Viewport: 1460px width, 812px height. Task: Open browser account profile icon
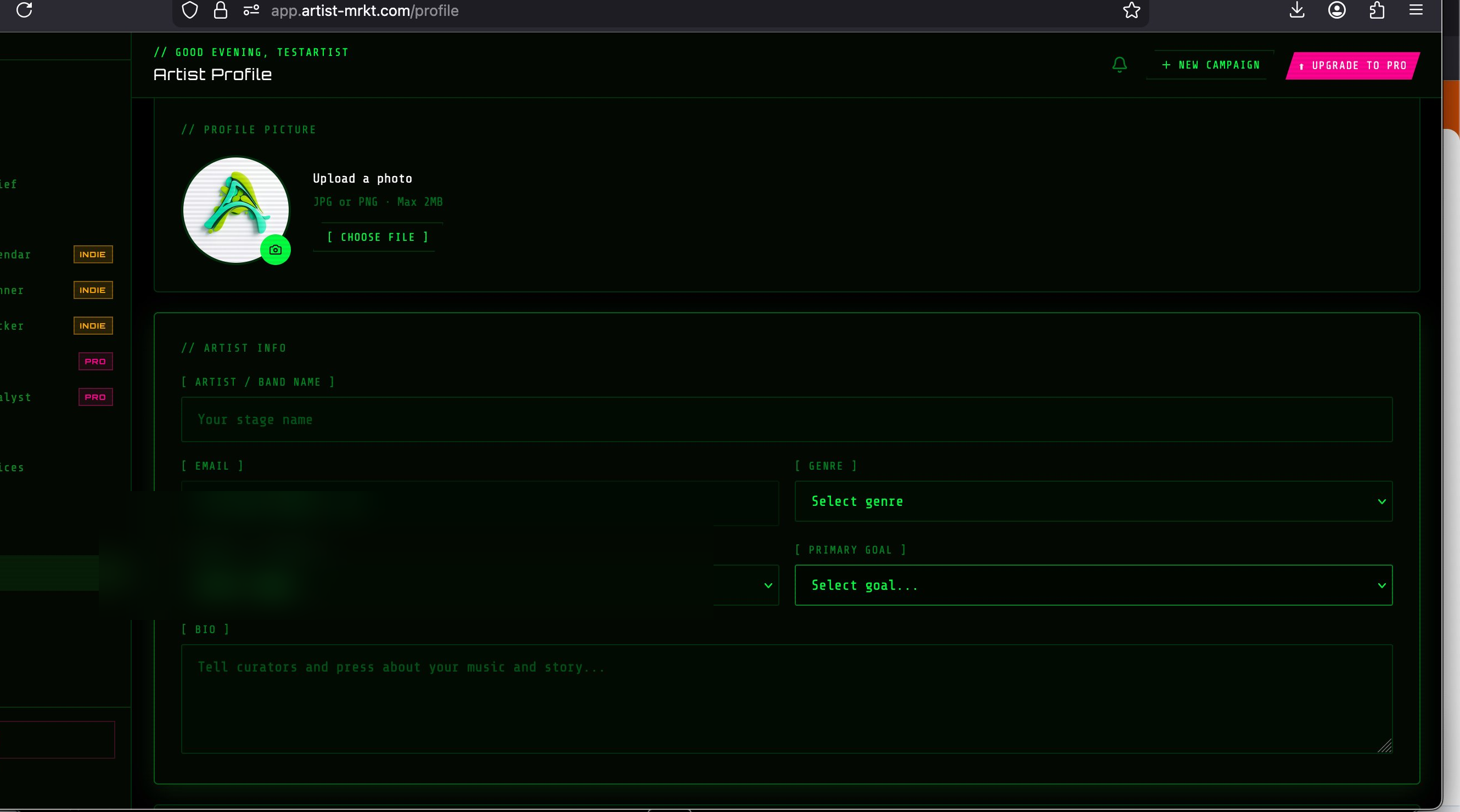click(1337, 10)
